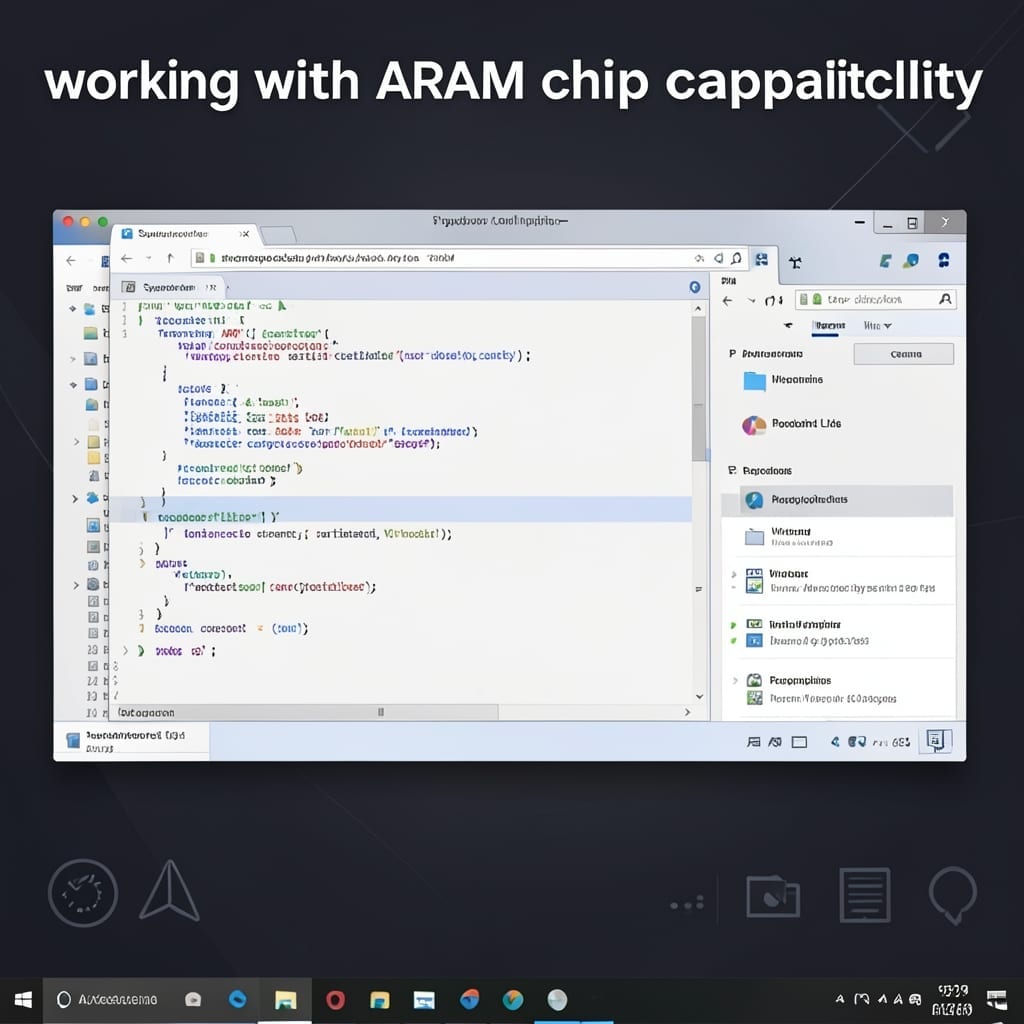Image resolution: width=1024 pixels, height=1024 pixels.
Task: Open the small dropdown chevron after the right panel back arrow
Action: (751, 300)
